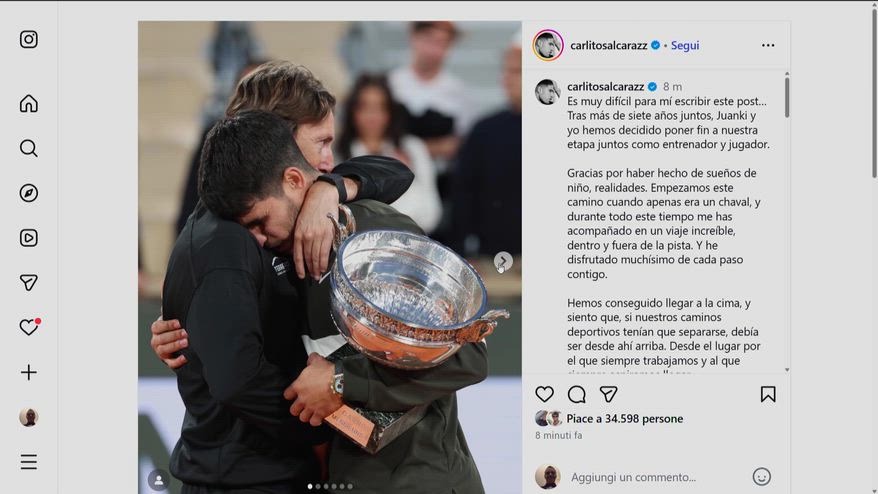
Task: Open Notifications heart in sidebar
Action: pyautogui.click(x=29, y=327)
